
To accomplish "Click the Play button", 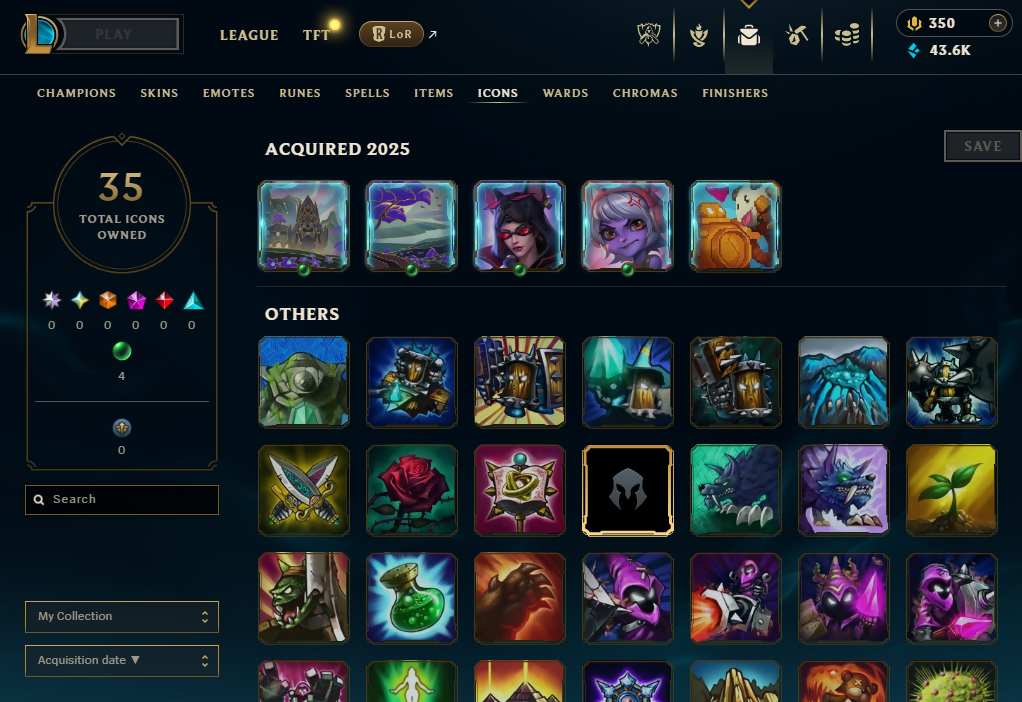I will (x=115, y=34).
